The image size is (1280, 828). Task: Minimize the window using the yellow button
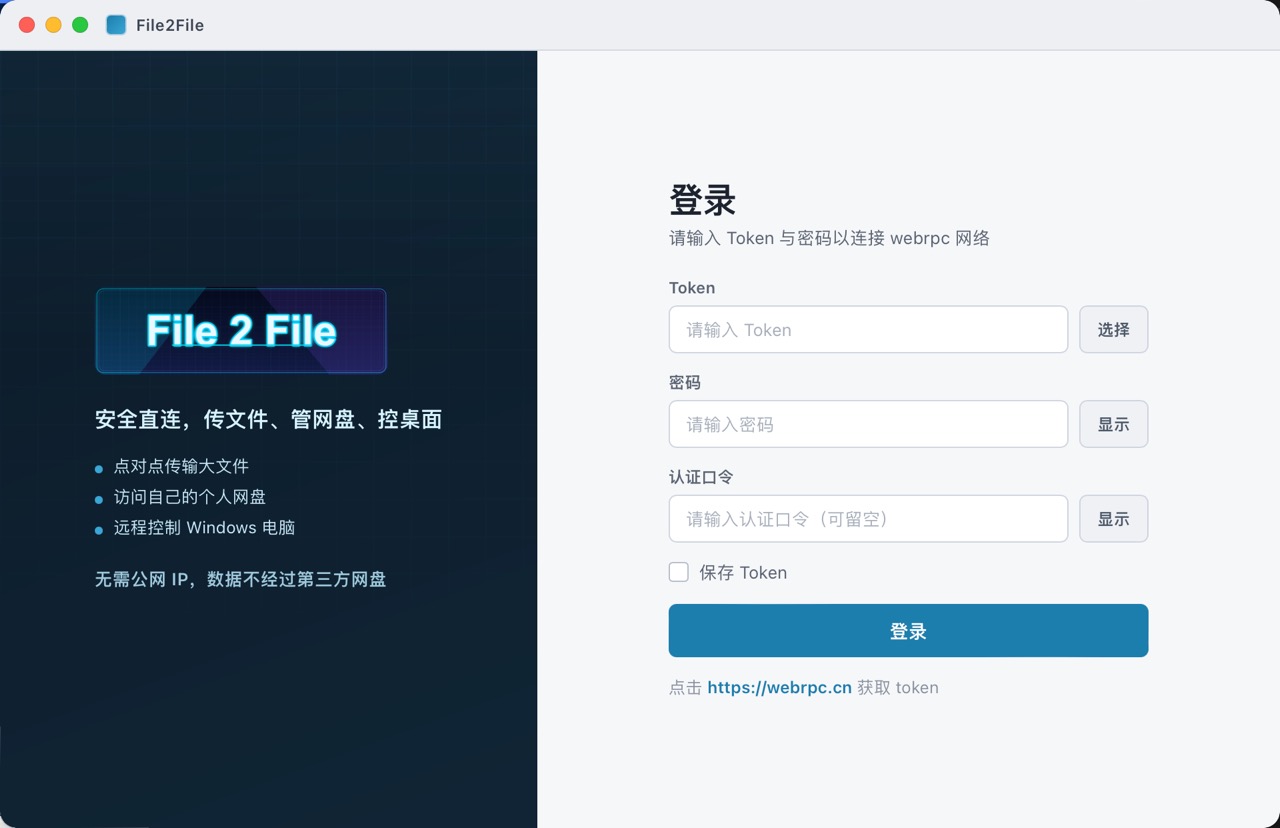(54, 25)
